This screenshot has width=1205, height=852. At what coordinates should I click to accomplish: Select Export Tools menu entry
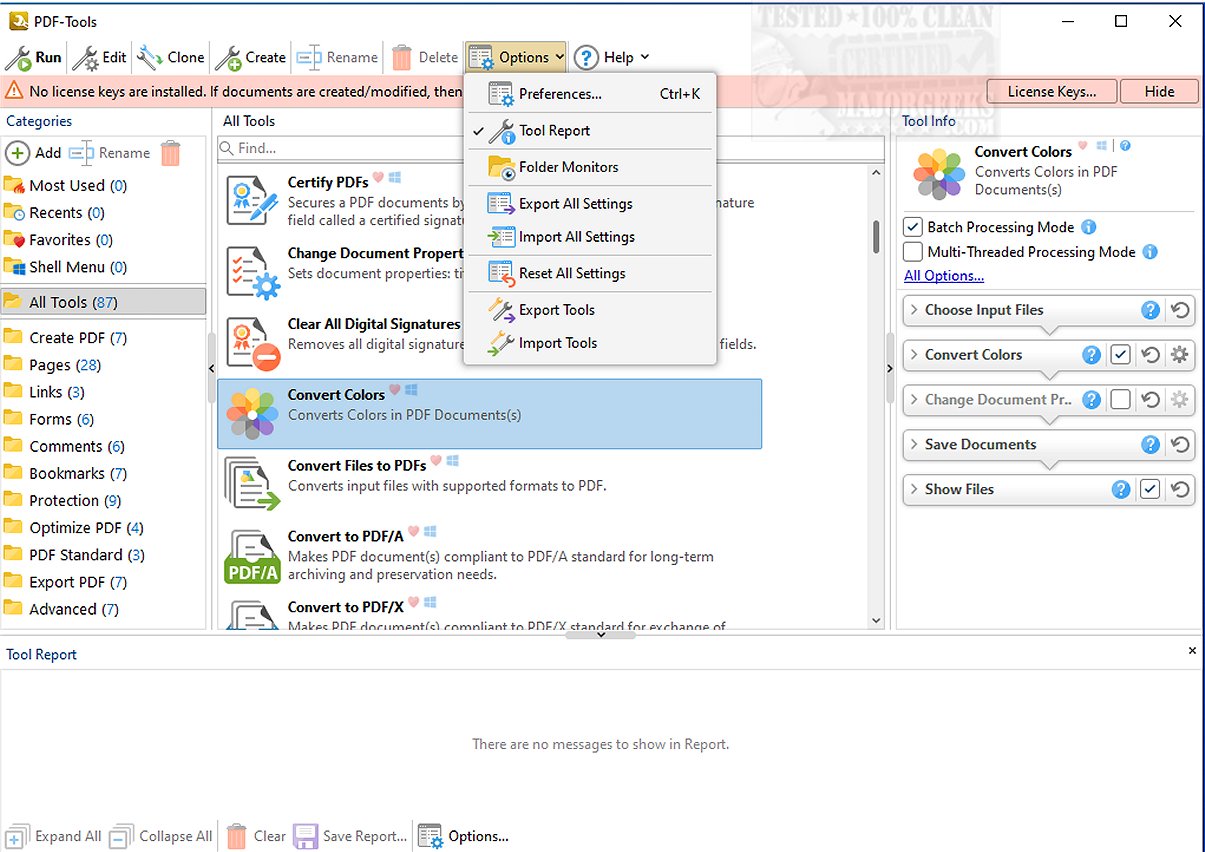tap(590, 310)
